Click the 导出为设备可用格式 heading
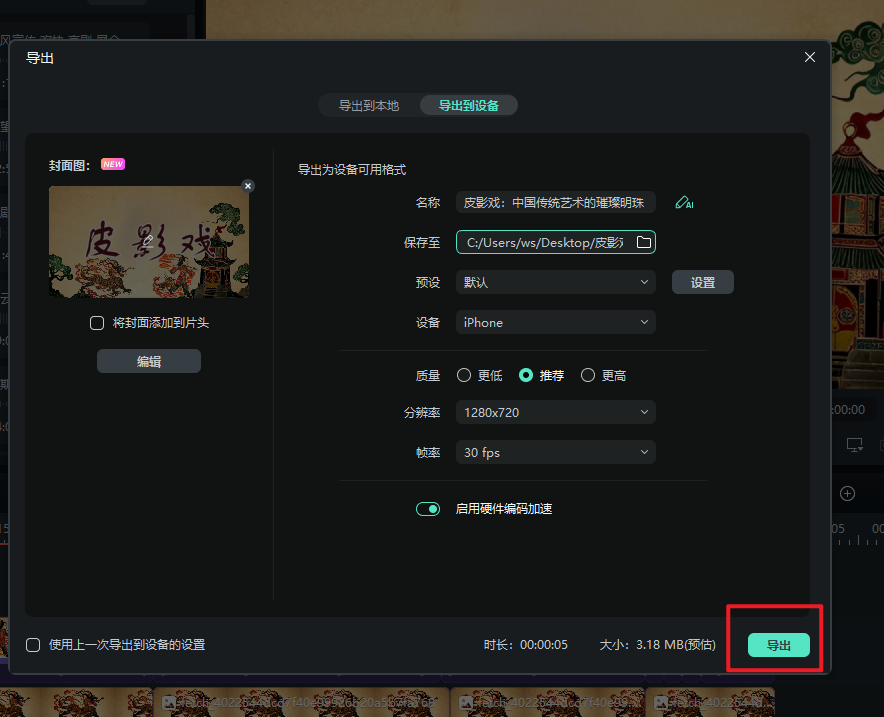884x717 pixels. click(x=352, y=170)
